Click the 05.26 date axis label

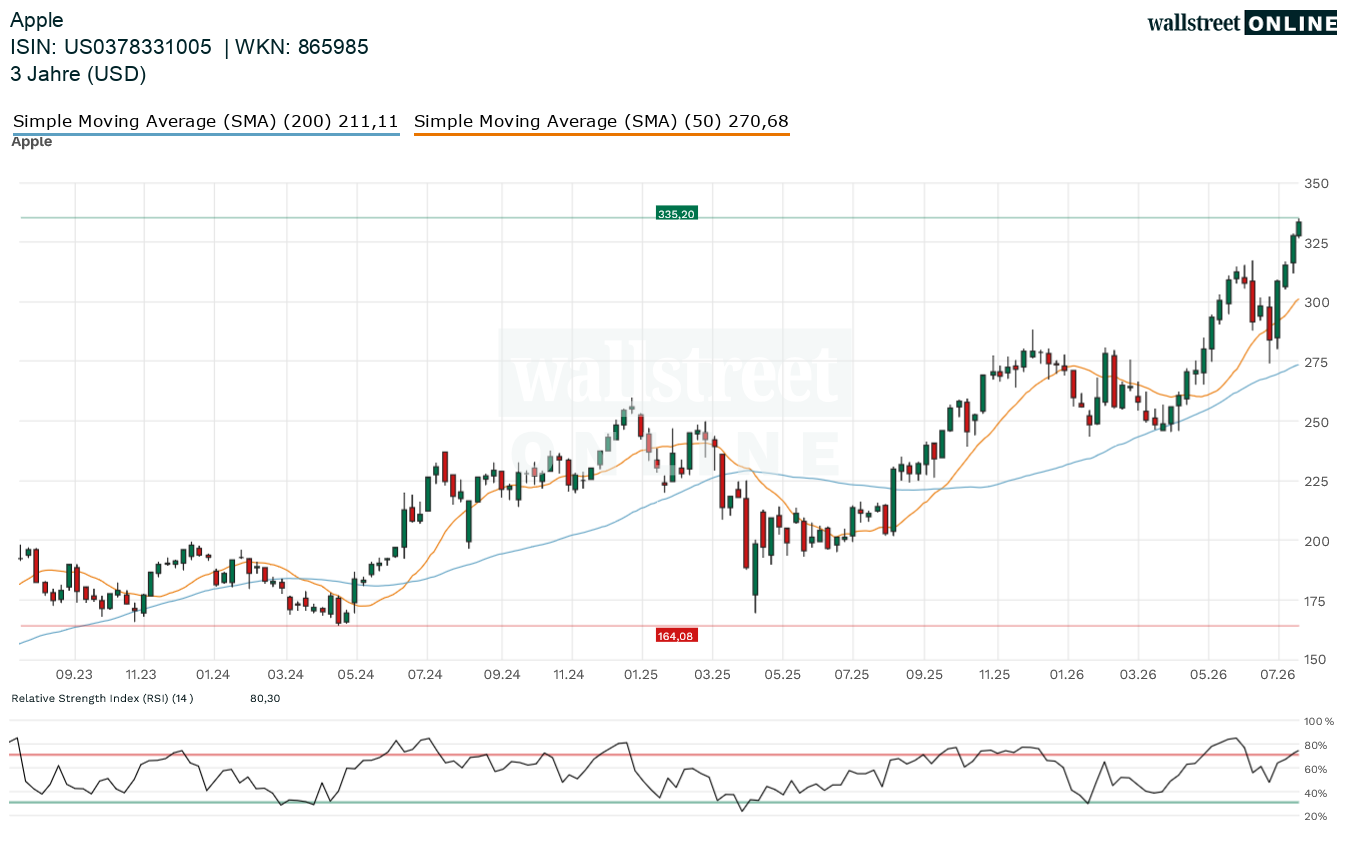[x=1209, y=675]
